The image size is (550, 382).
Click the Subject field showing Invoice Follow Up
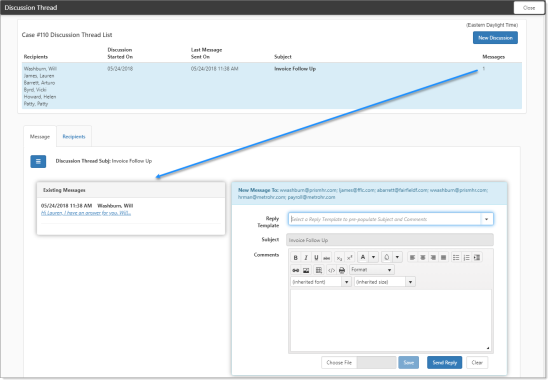(390, 240)
